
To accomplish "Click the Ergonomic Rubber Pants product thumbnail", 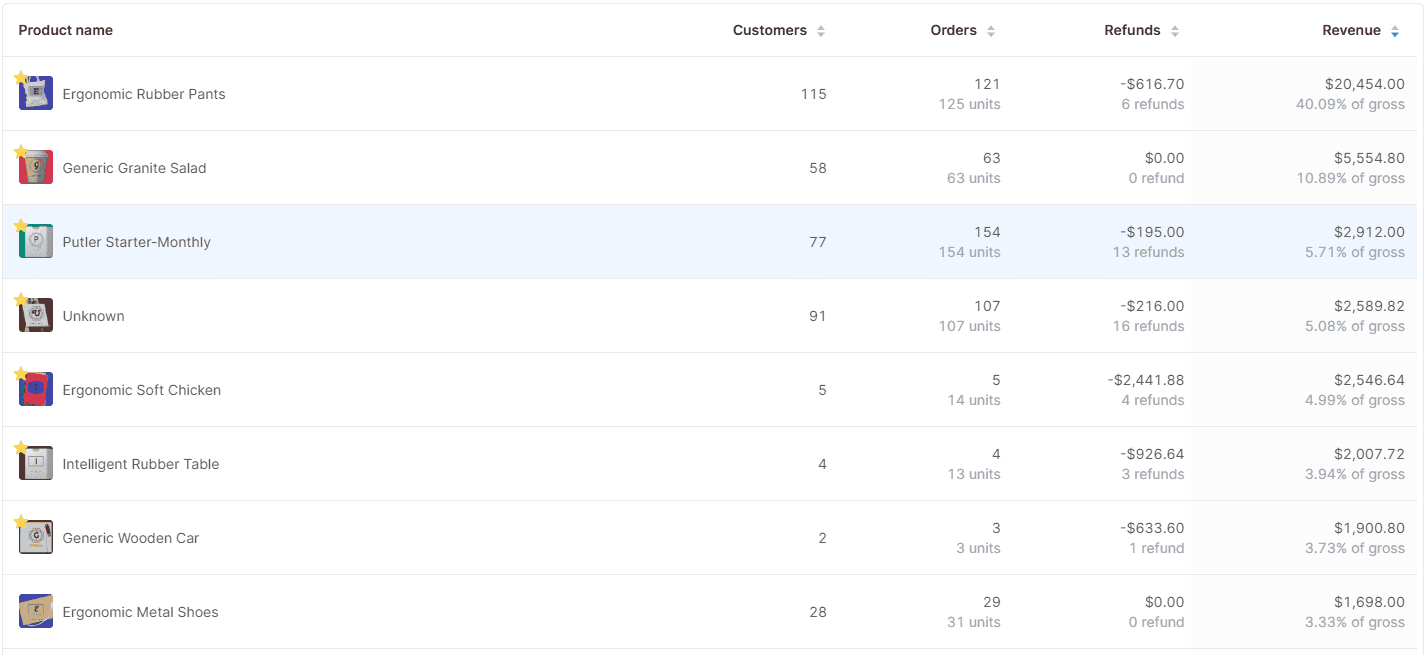I will [37, 95].
